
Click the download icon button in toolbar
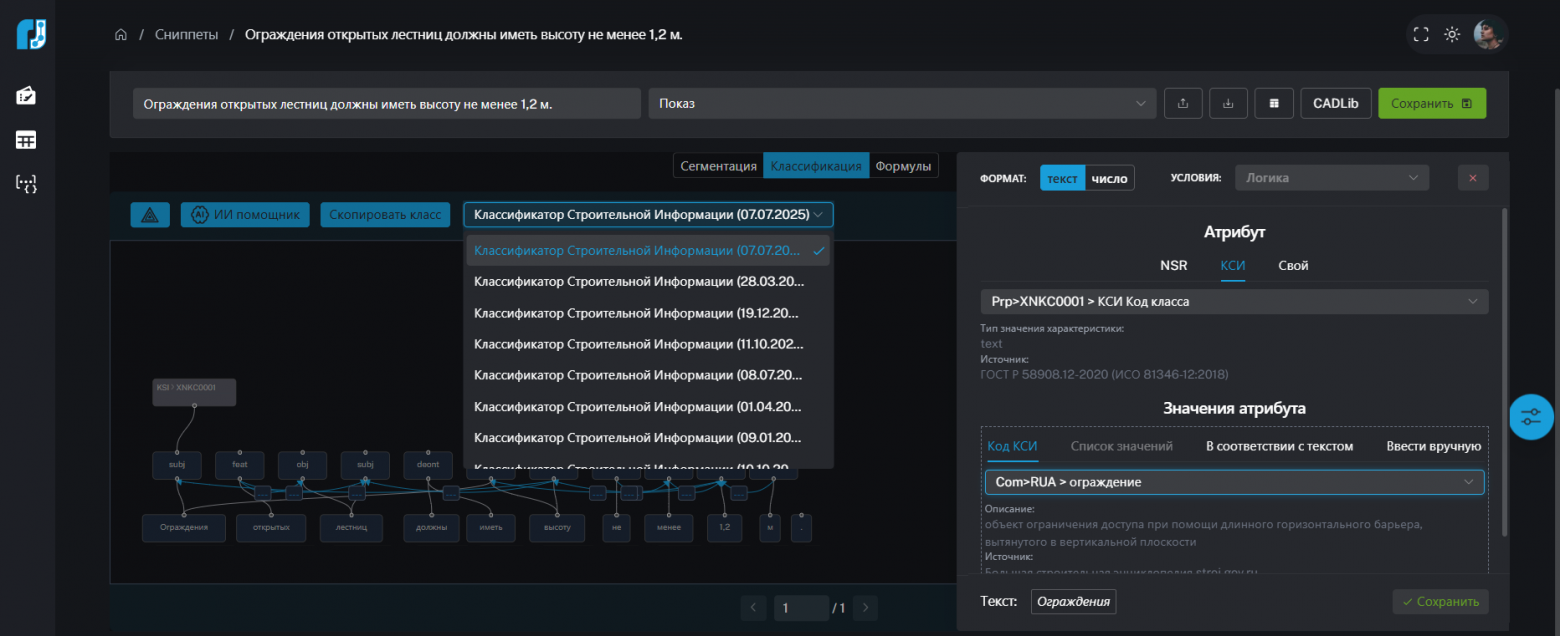pos(1228,103)
